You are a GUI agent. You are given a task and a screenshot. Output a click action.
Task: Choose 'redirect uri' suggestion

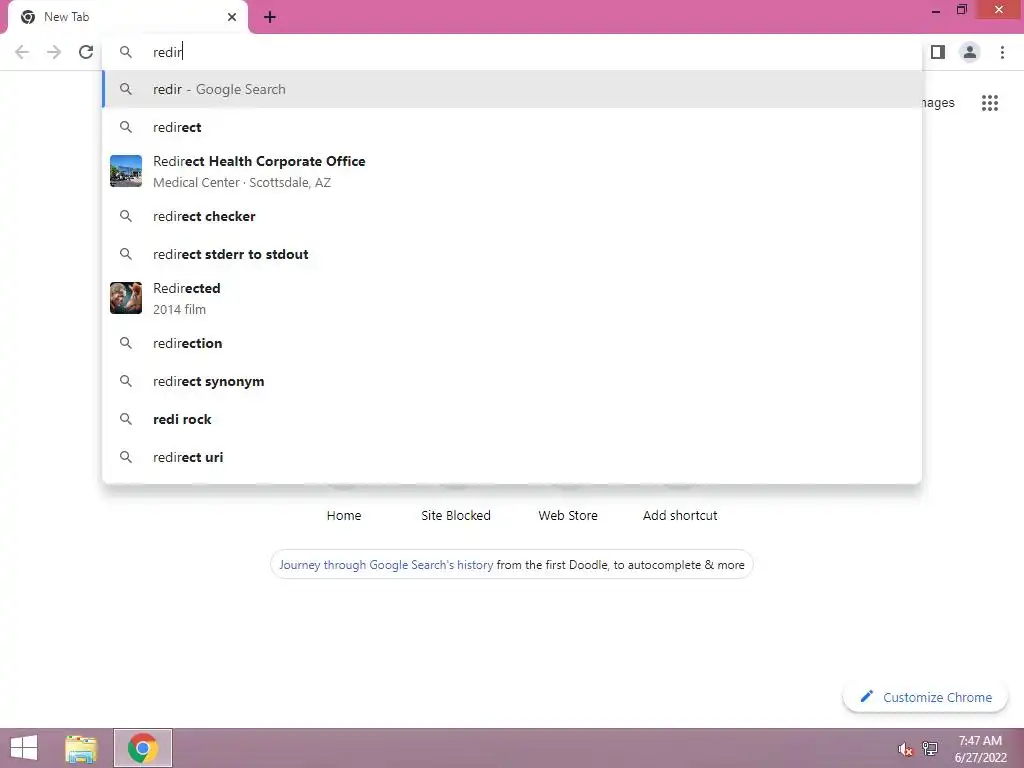[x=512, y=457]
